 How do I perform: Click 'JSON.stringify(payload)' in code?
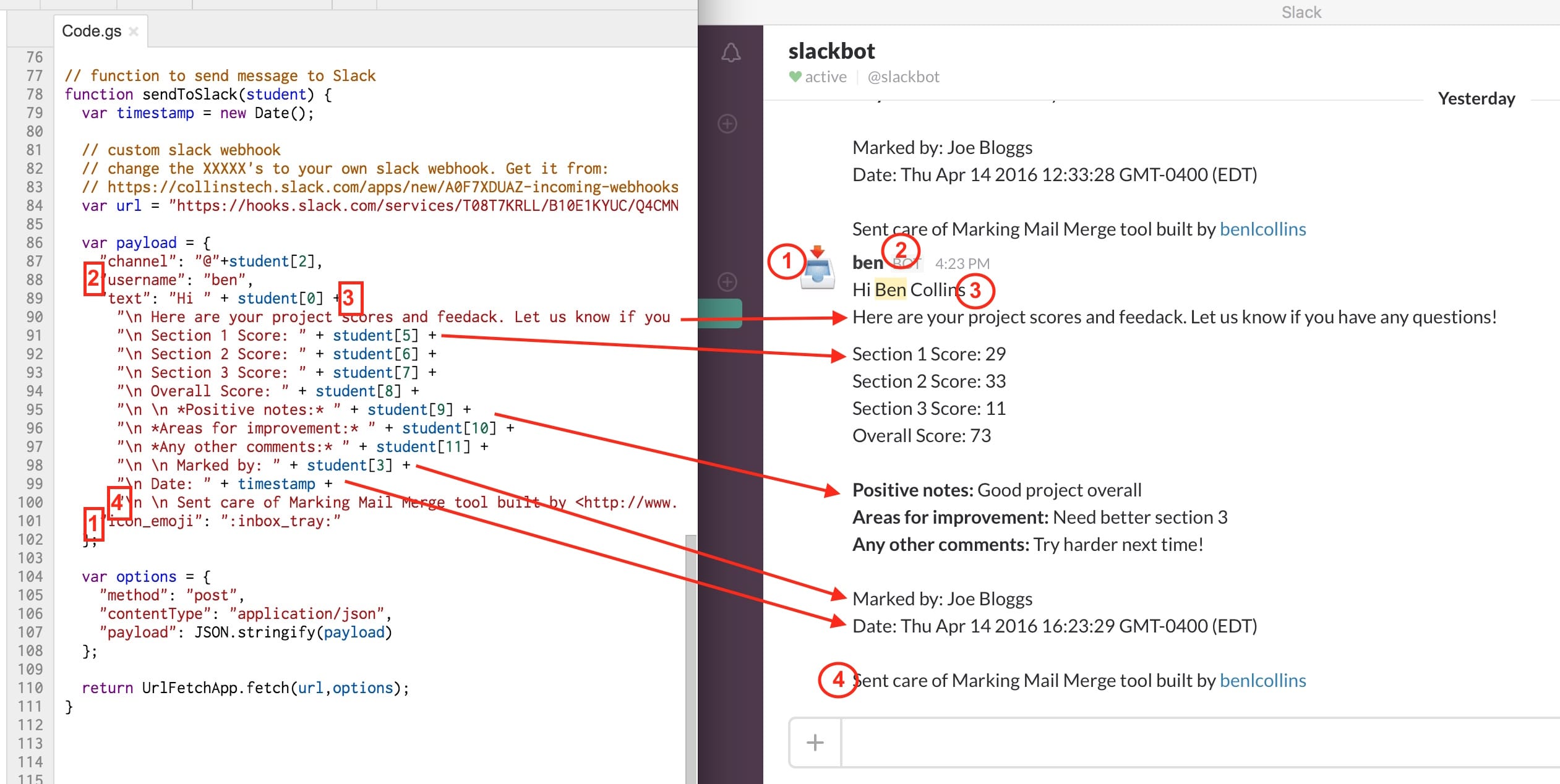click(293, 633)
